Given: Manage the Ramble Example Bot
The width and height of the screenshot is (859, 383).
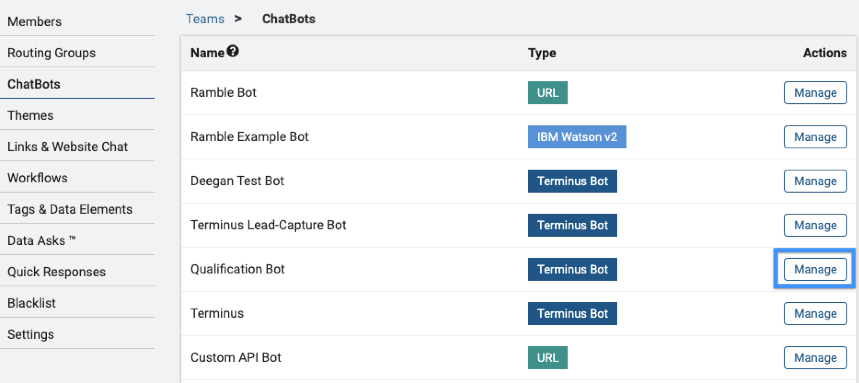Looking at the screenshot, I should [x=815, y=137].
